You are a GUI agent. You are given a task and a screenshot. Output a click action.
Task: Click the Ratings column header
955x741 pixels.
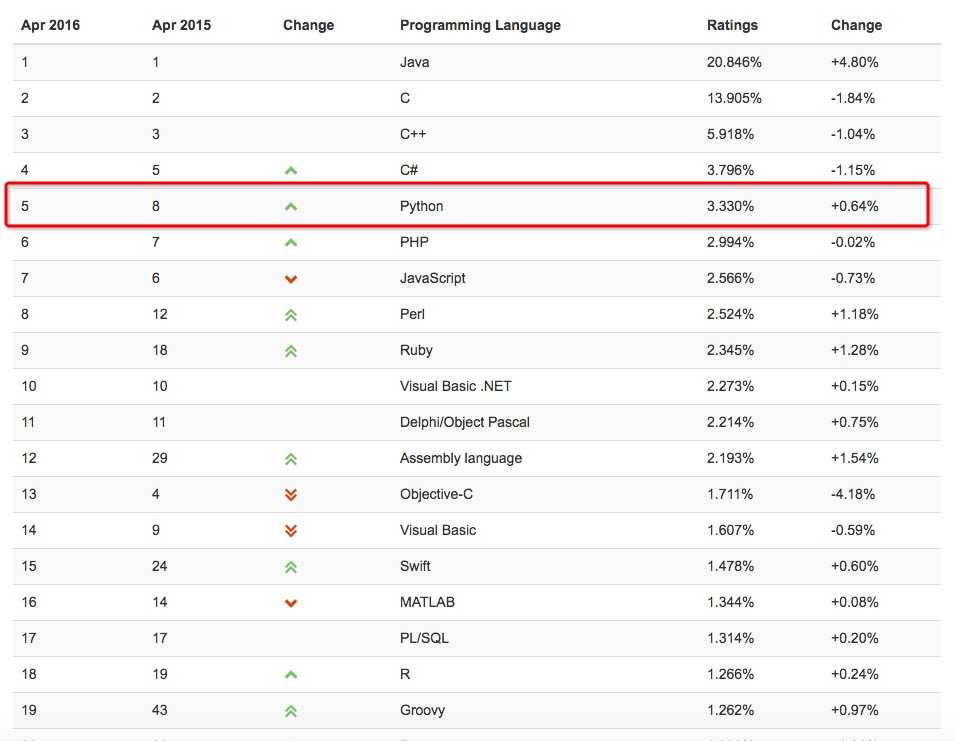click(x=732, y=25)
